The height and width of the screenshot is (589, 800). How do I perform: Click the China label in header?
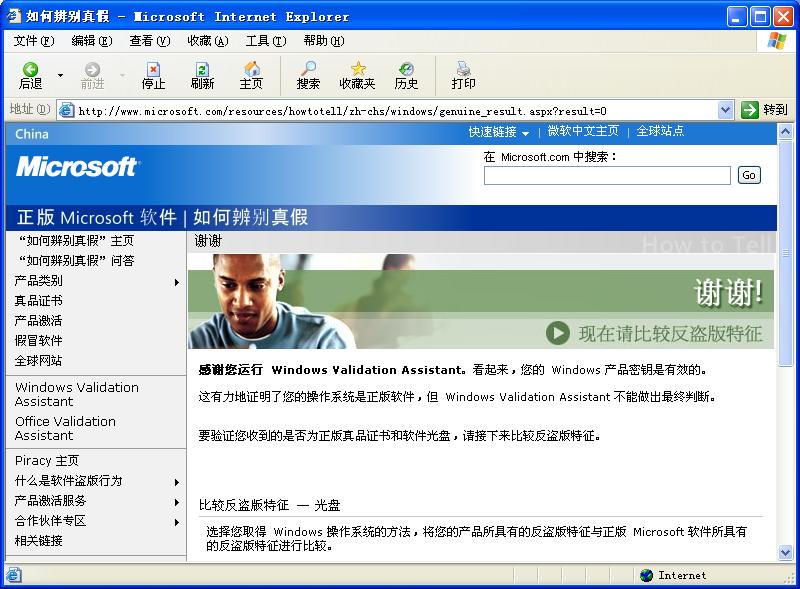point(32,134)
